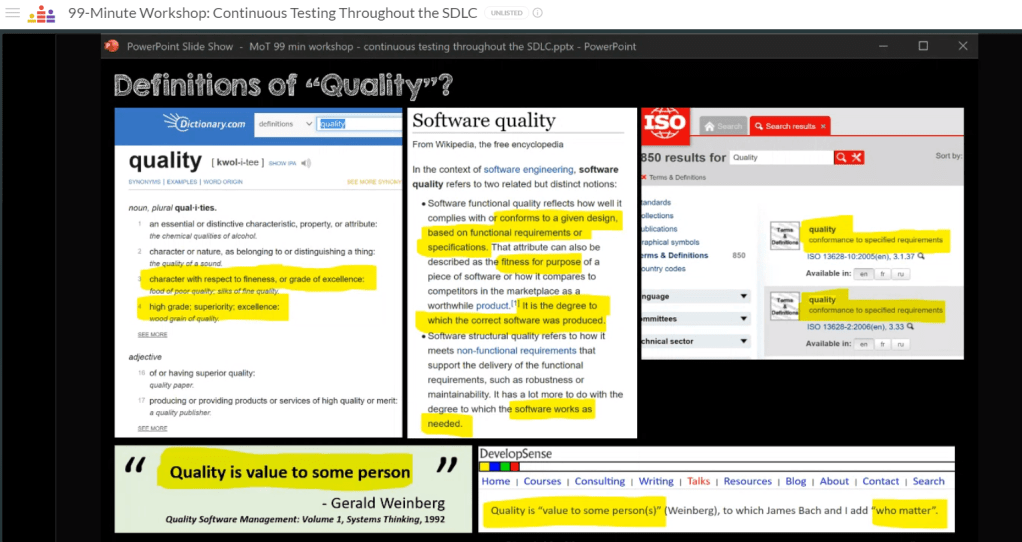Select Terms & Definitions in ISO sidebar
Image resolution: width=1022 pixels, height=542 pixels.
coord(675,255)
